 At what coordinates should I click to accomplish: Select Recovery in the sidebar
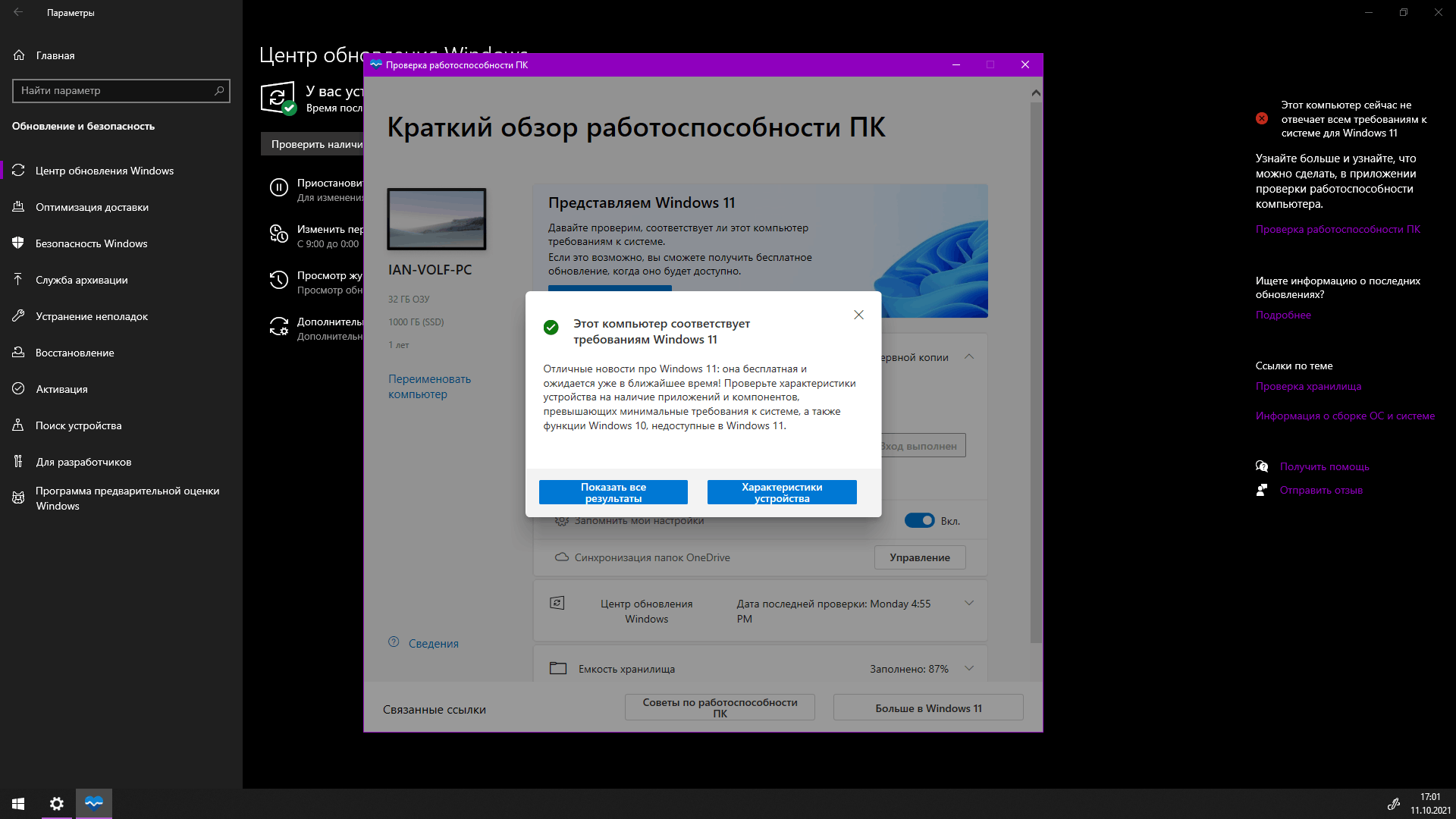121,353
